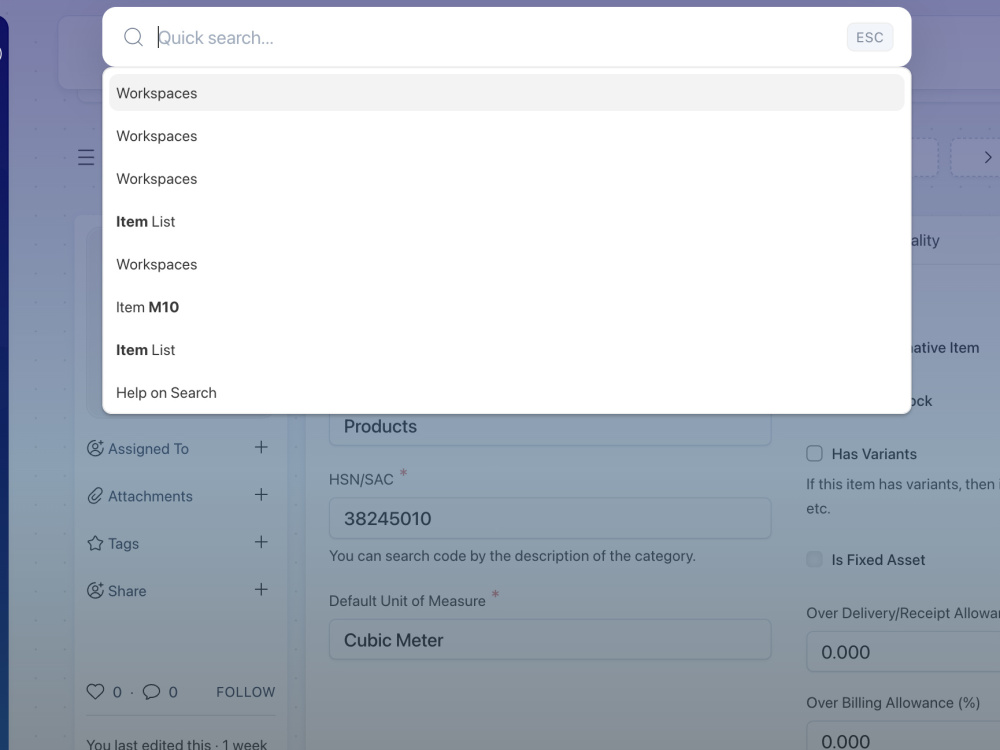The width and height of the screenshot is (1000, 750).
Task: Click the Assigned To user icon
Action: click(x=95, y=448)
